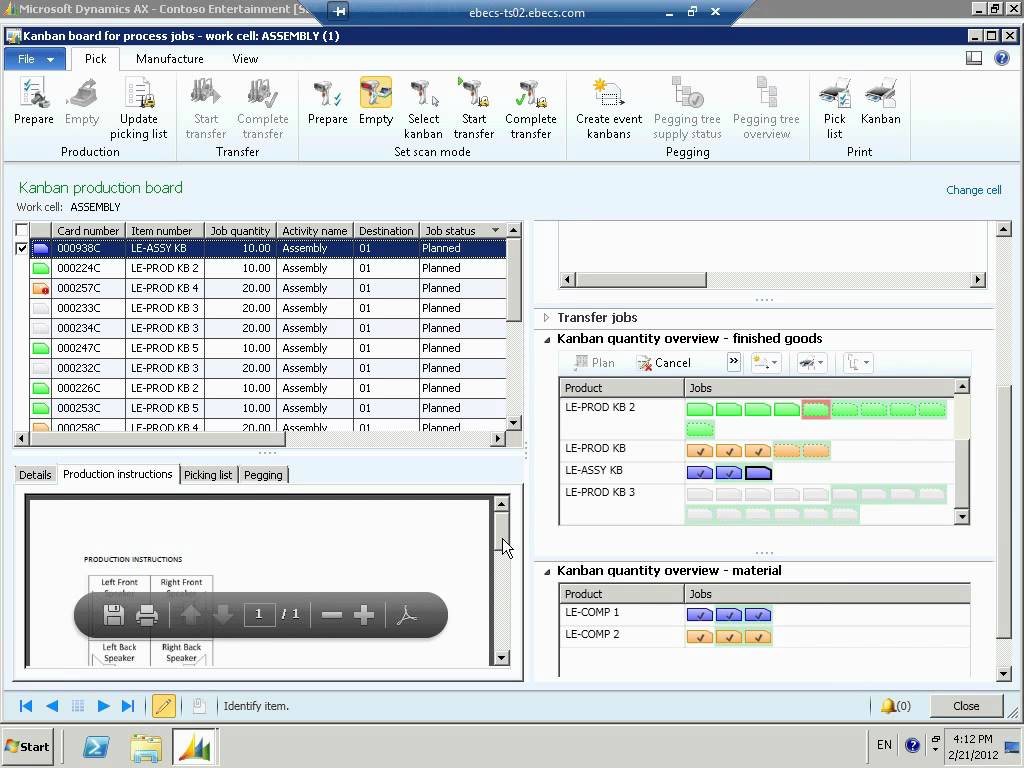Viewport: 1024px width, 768px height.
Task: Select first blue LE-COMP 1 kanban
Action: pos(699,615)
